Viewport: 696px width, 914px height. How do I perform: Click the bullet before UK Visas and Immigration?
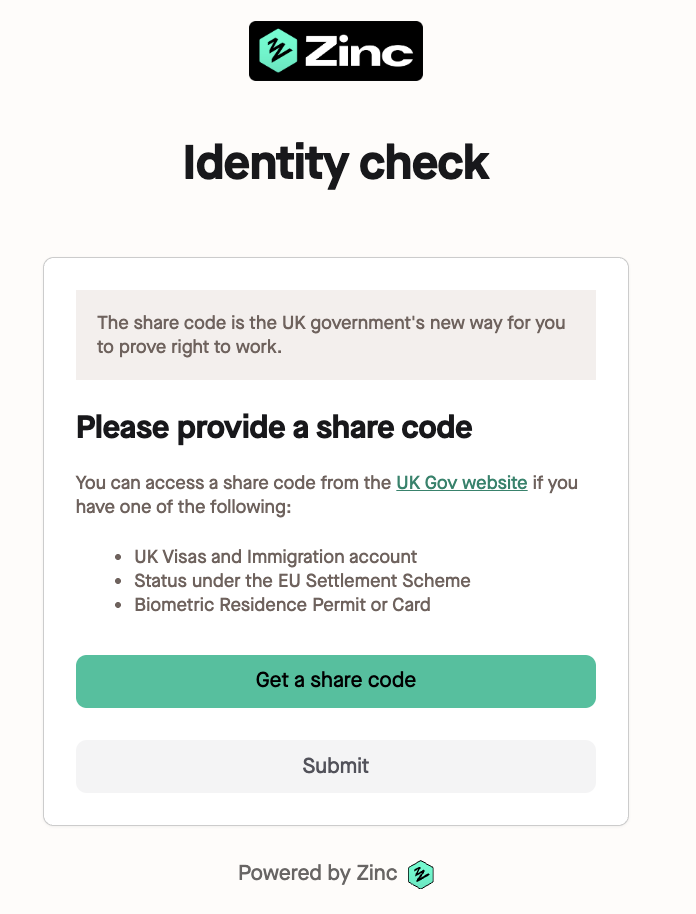pos(119,557)
